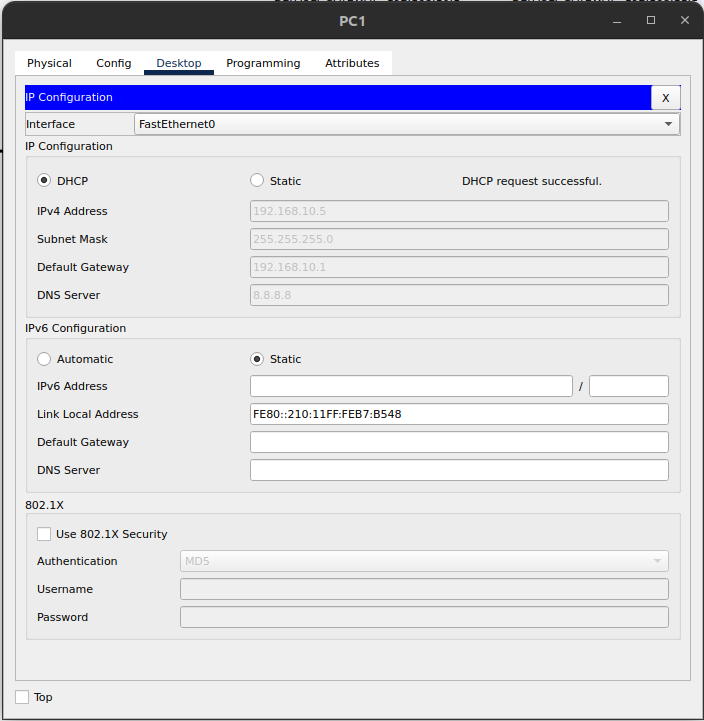The height and width of the screenshot is (721, 704).
Task: Open the Config tab
Action: coord(114,63)
